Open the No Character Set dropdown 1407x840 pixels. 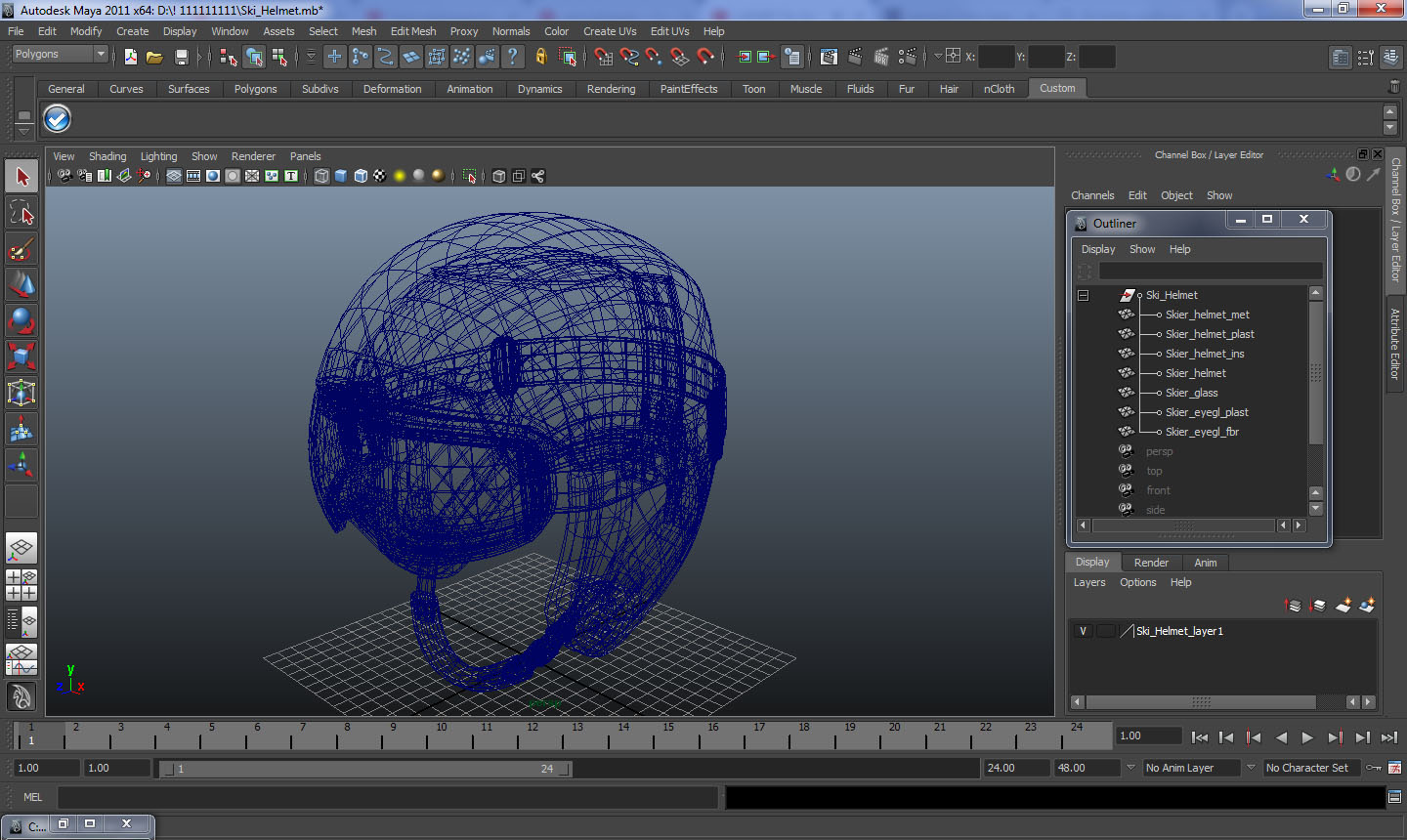[1312, 768]
